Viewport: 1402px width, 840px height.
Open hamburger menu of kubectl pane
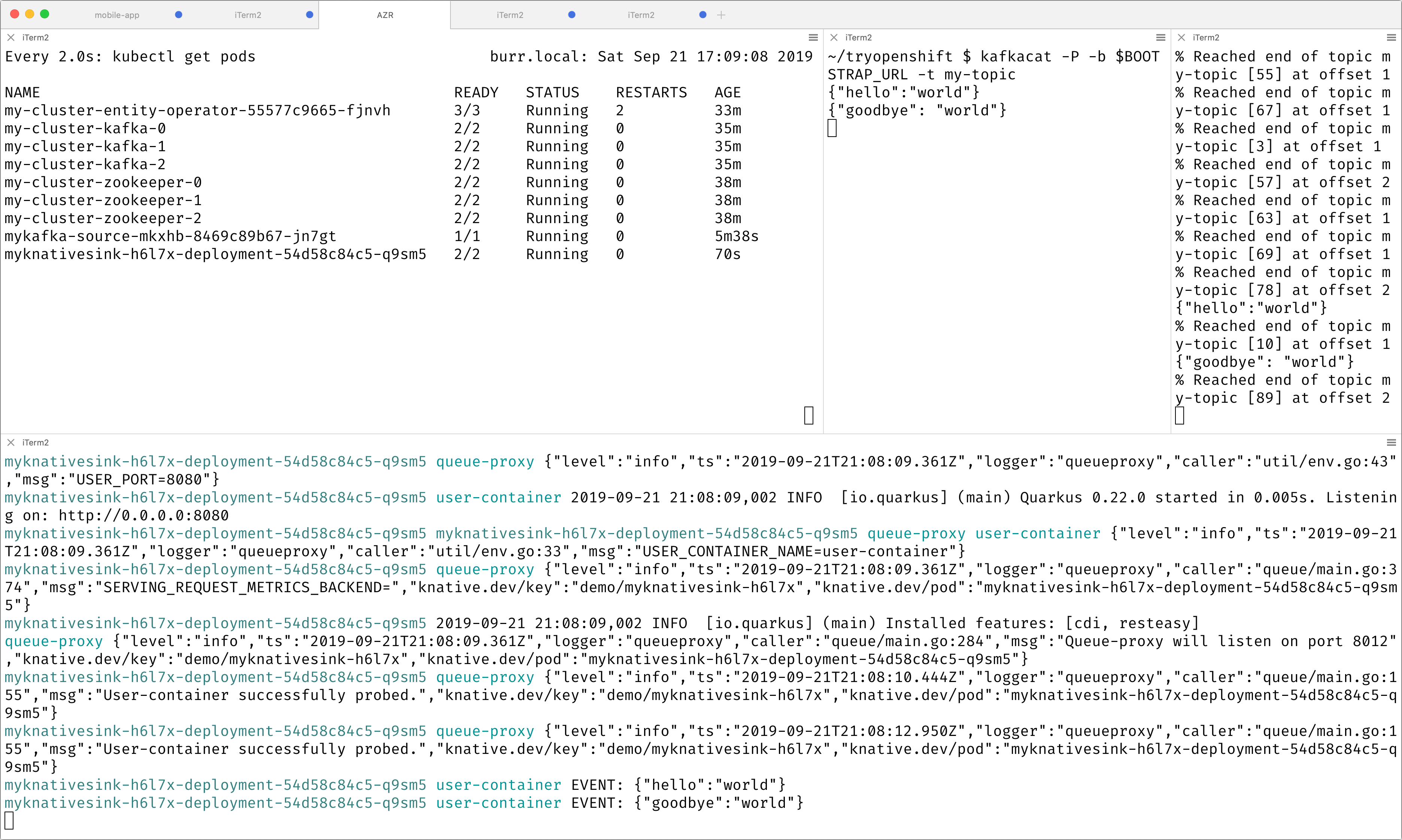pyautogui.click(x=813, y=37)
